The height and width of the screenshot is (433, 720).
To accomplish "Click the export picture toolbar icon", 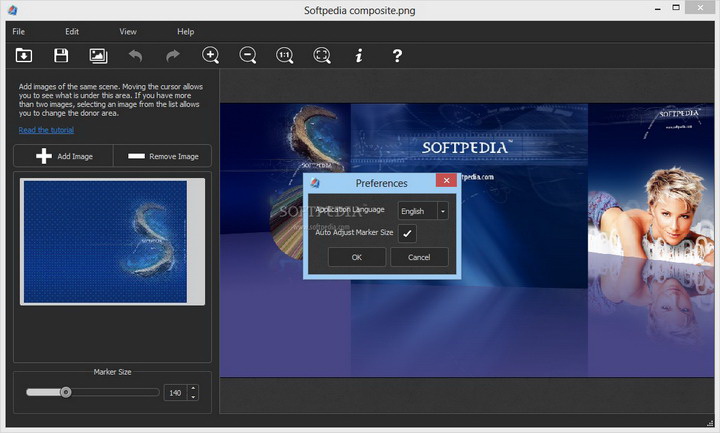I will [98, 56].
